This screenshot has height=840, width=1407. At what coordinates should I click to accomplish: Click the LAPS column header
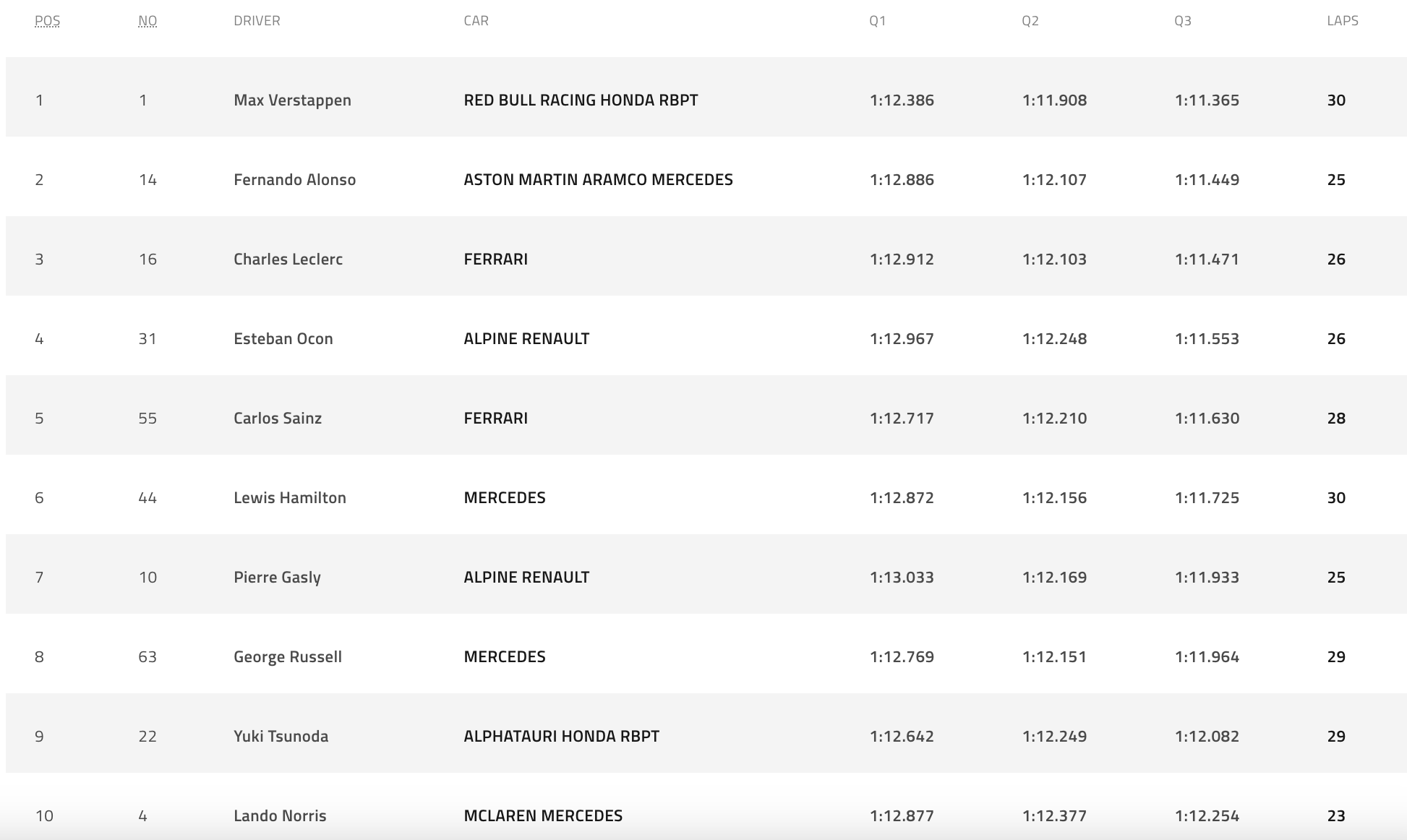(x=1342, y=21)
